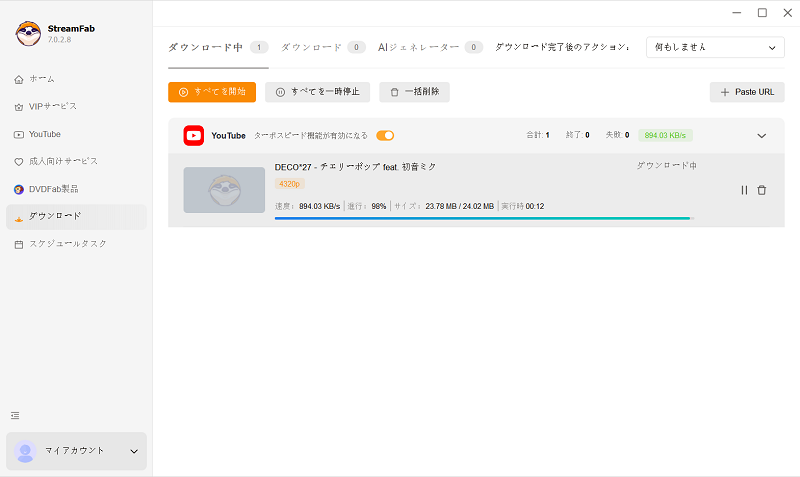The width and height of the screenshot is (800, 477).
Task: Click the Paste URL button
Action: (747, 92)
